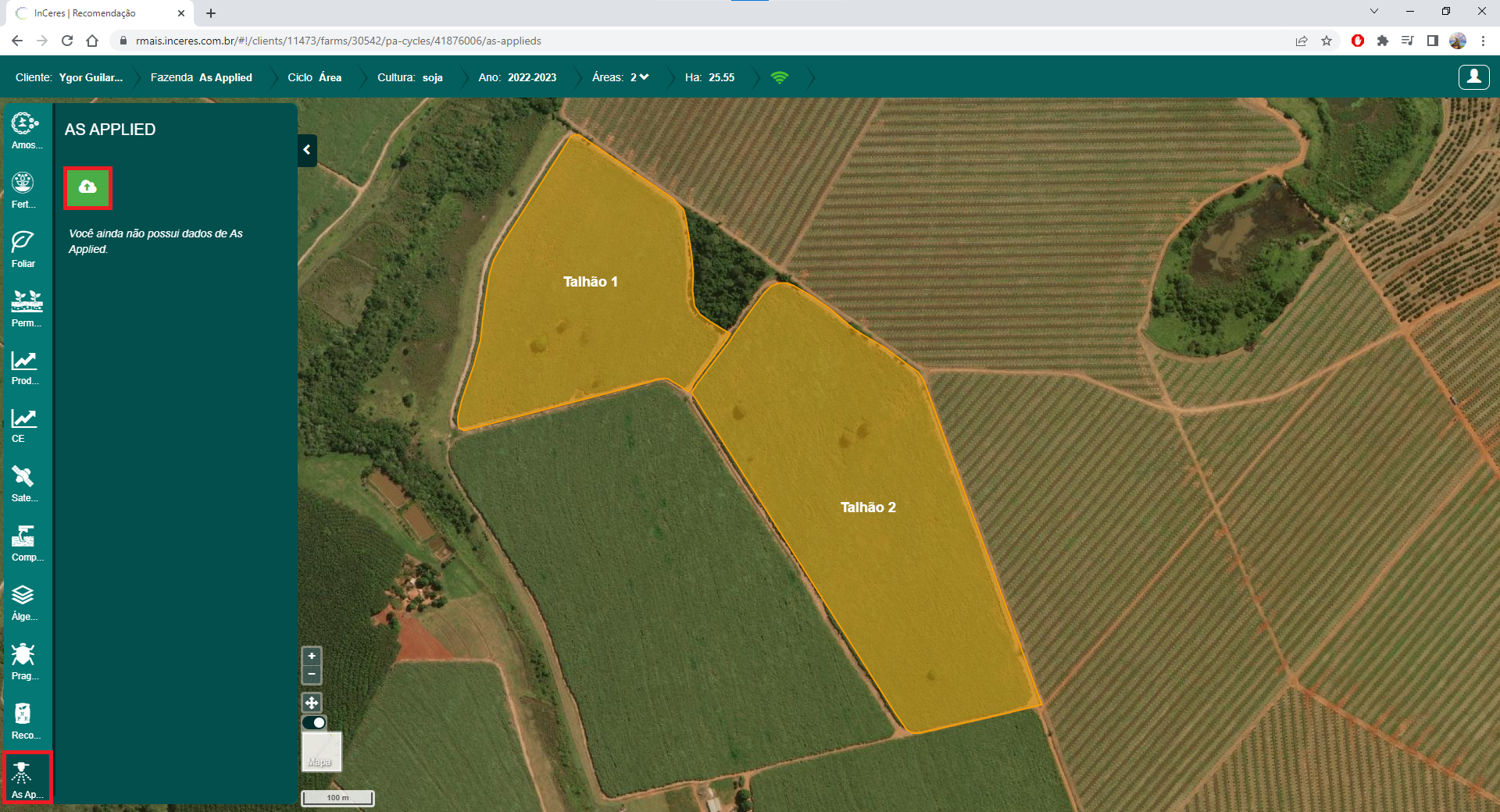
Task: Open the Foliar leaf icon
Action: coord(23,249)
